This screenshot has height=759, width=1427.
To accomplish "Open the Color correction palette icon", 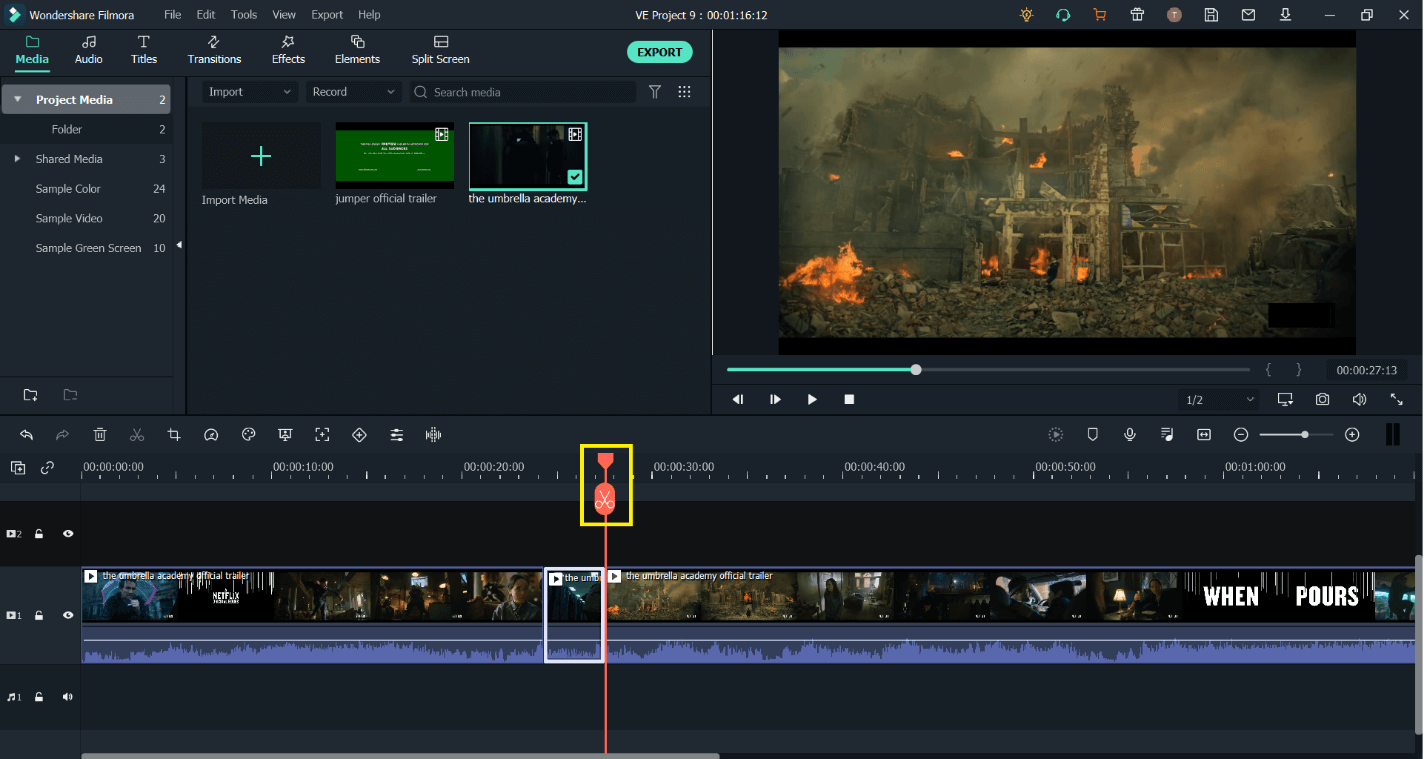I will [x=249, y=435].
